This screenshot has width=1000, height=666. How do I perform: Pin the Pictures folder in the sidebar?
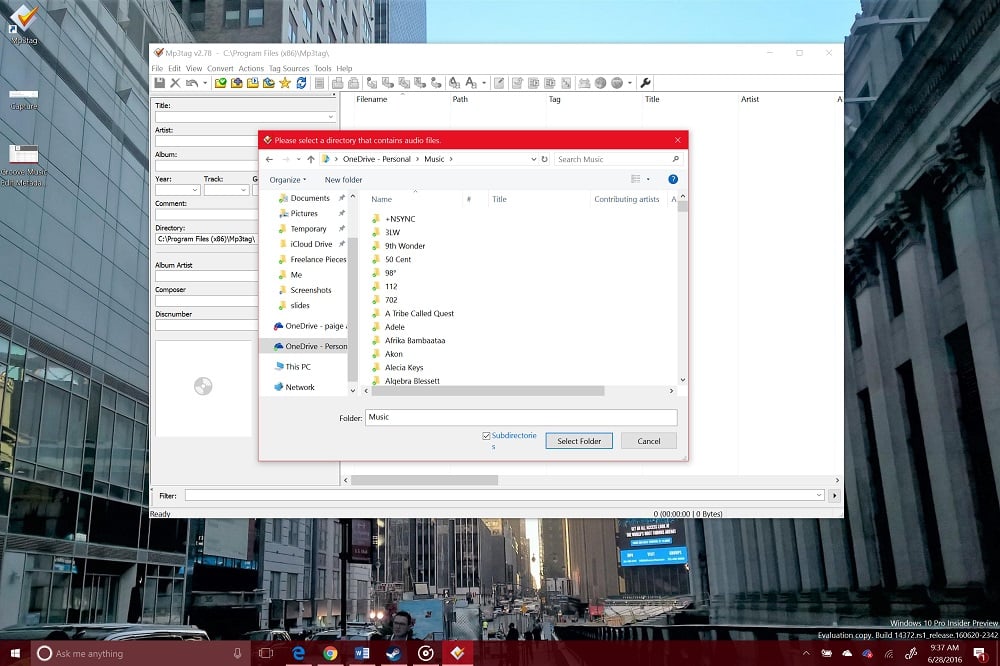pos(341,213)
